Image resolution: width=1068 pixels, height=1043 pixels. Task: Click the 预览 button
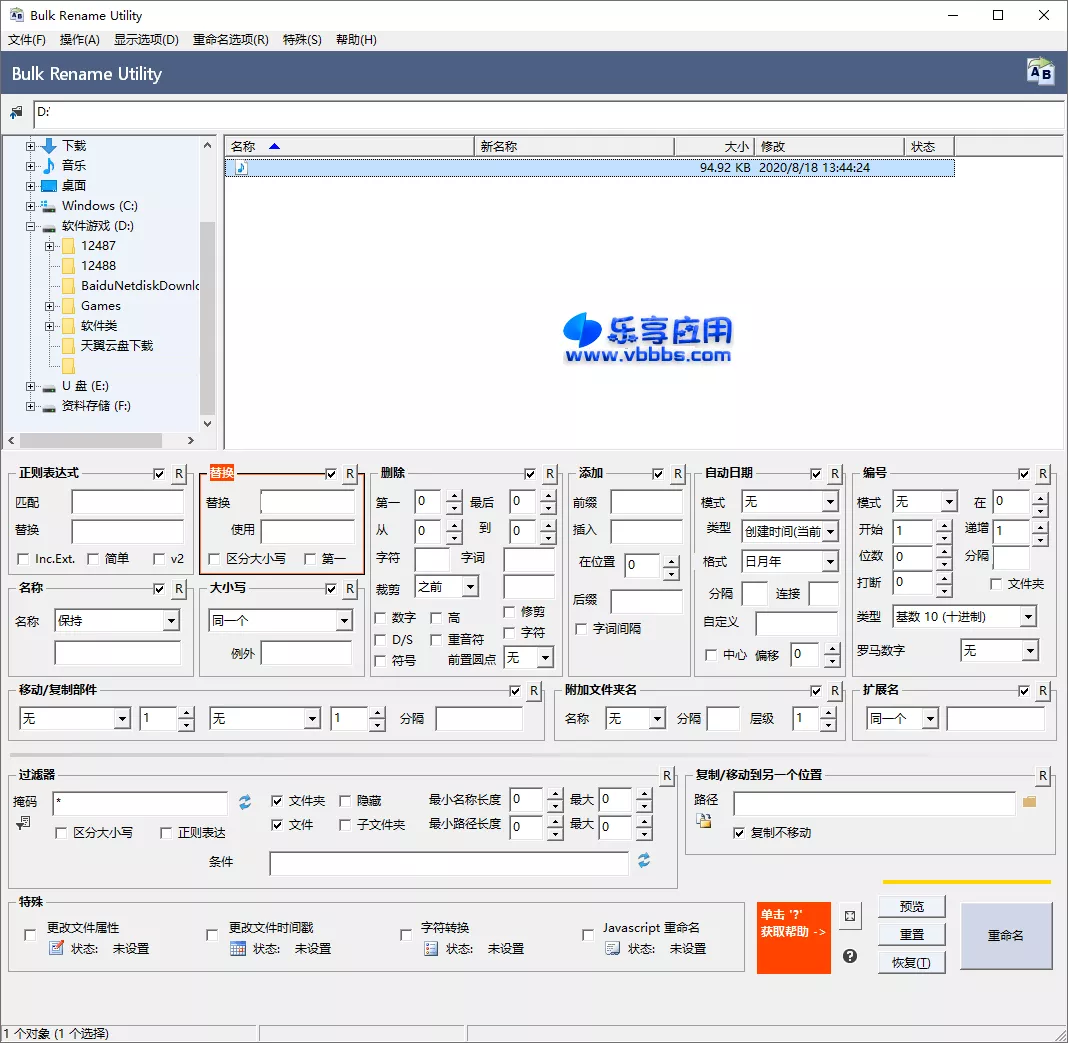click(x=911, y=906)
